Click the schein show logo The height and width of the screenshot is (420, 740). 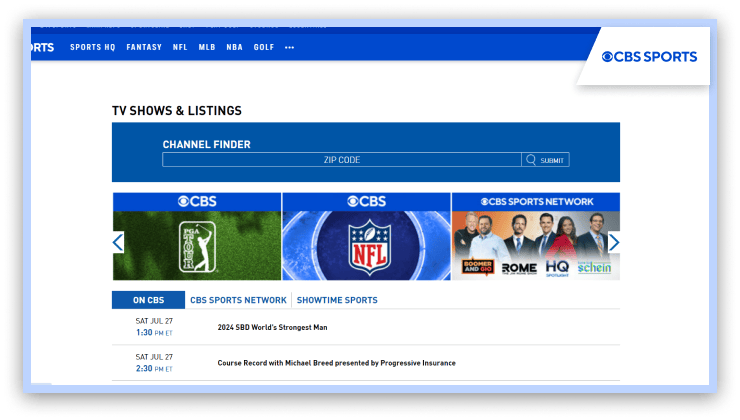tap(594, 268)
